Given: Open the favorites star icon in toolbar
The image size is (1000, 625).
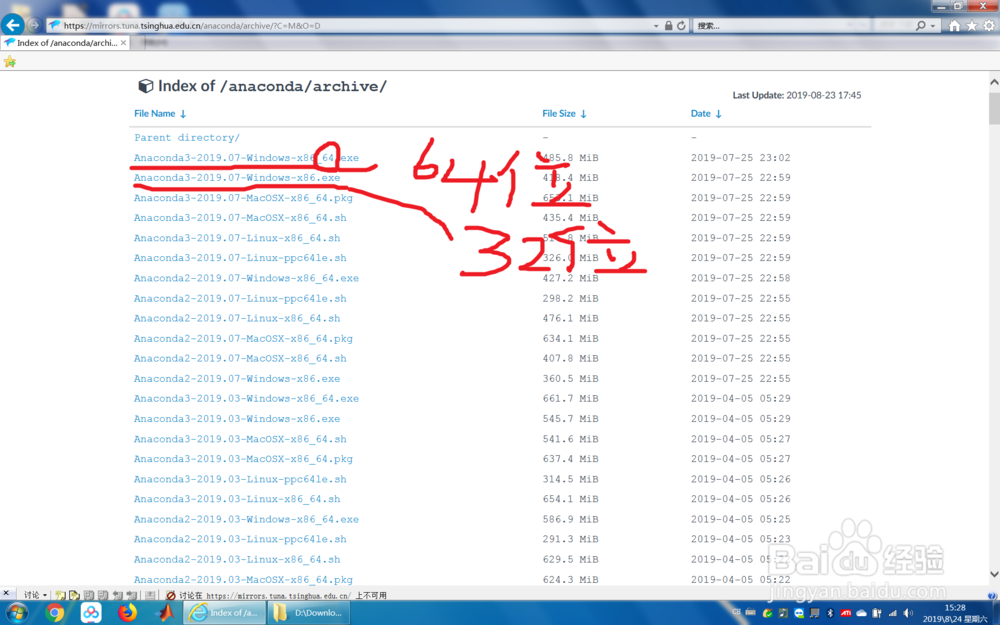Looking at the screenshot, I should coord(971,26).
